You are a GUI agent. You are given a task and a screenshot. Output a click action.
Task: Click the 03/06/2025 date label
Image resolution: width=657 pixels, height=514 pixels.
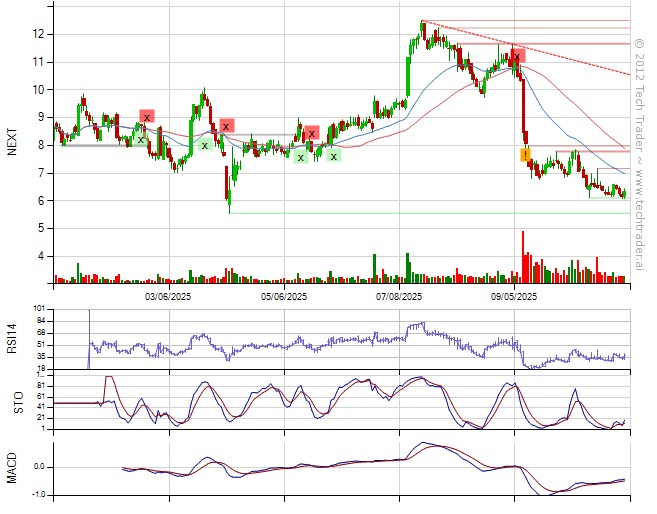pos(168,296)
